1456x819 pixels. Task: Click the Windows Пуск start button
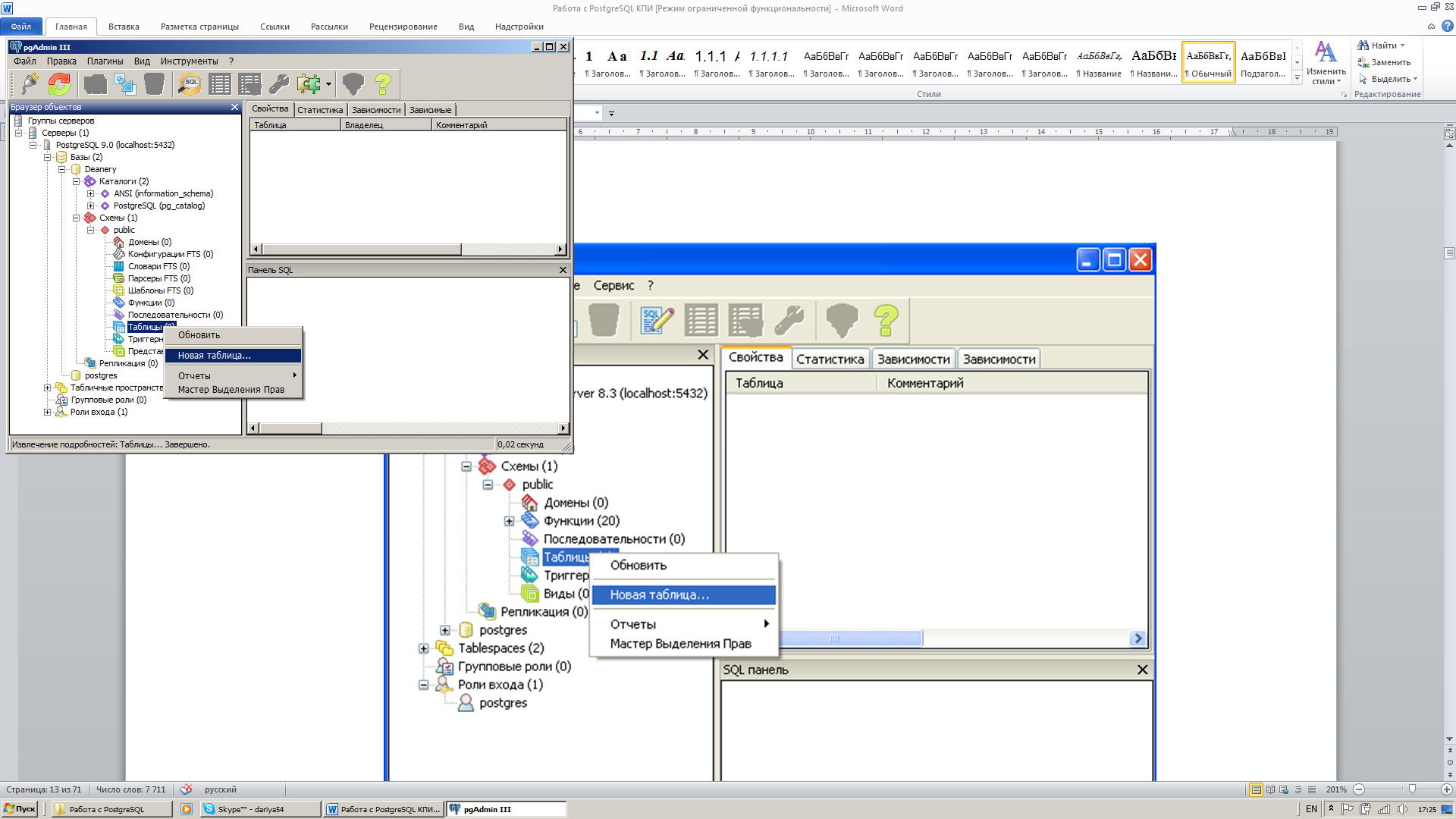pyautogui.click(x=20, y=809)
